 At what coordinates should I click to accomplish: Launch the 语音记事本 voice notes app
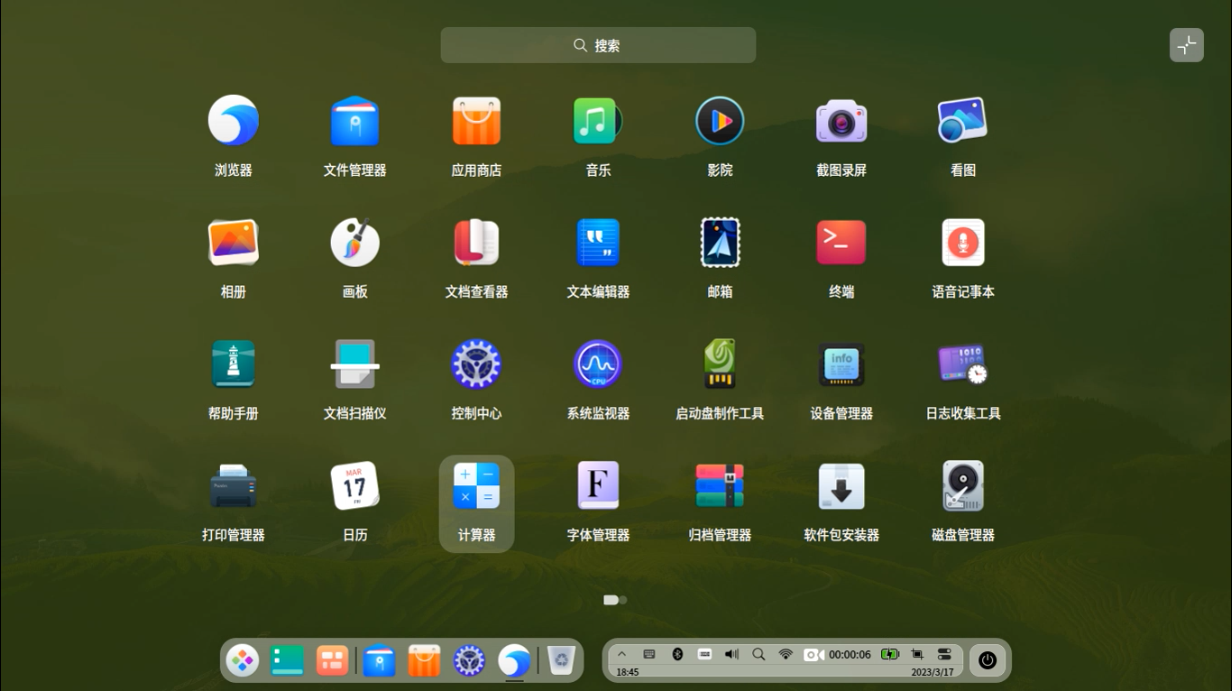pos(962,243)
